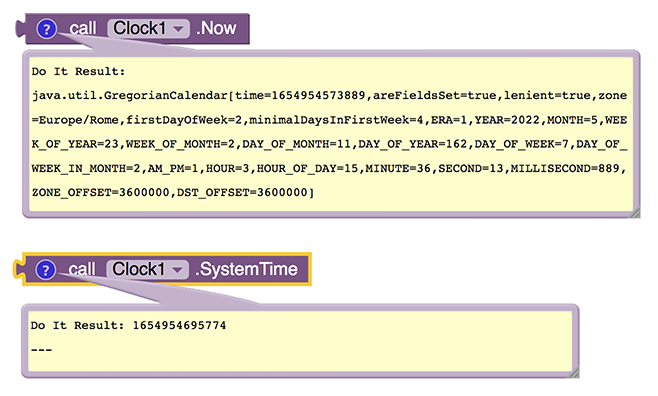Click the blue question mark icon on Clock1.Now block
The image size is (658, 396).
(x=47, y=29)
